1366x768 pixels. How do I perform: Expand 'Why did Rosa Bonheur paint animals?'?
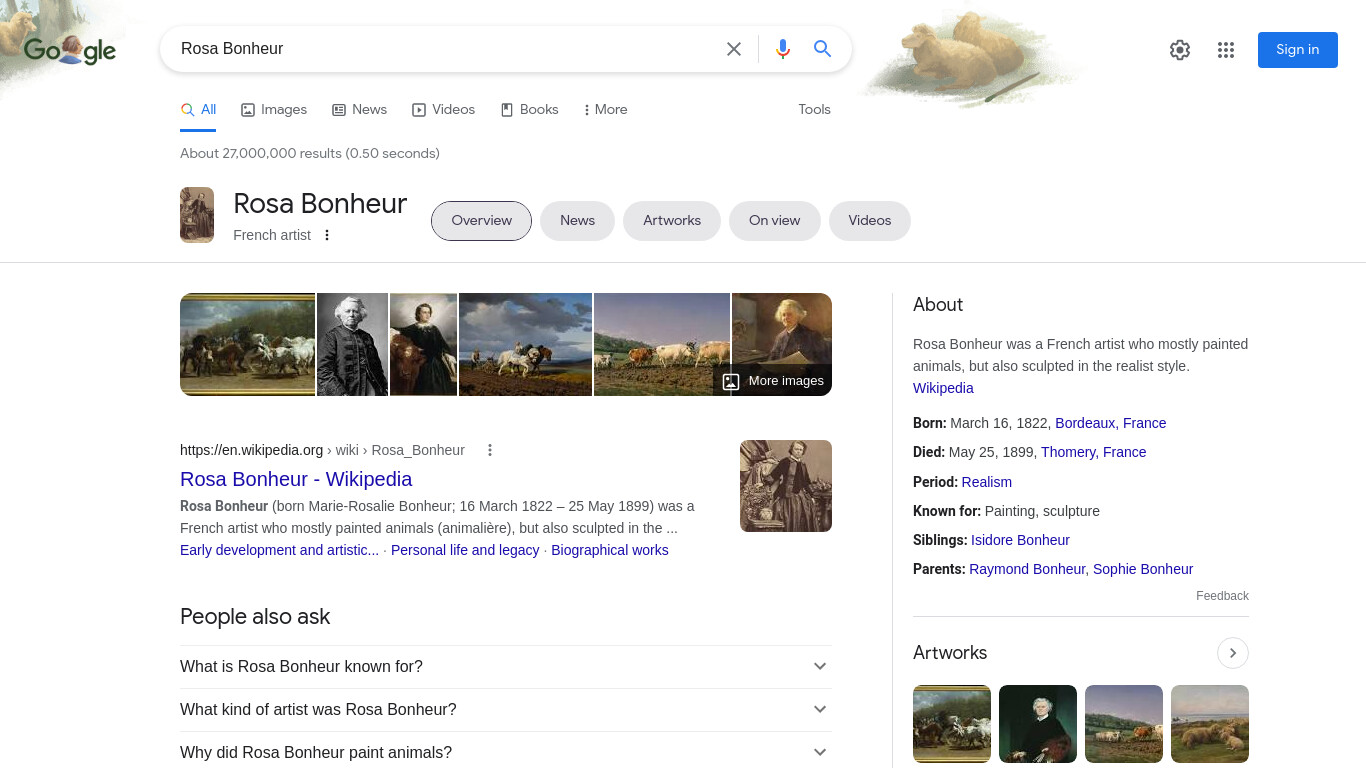[506, 752]
